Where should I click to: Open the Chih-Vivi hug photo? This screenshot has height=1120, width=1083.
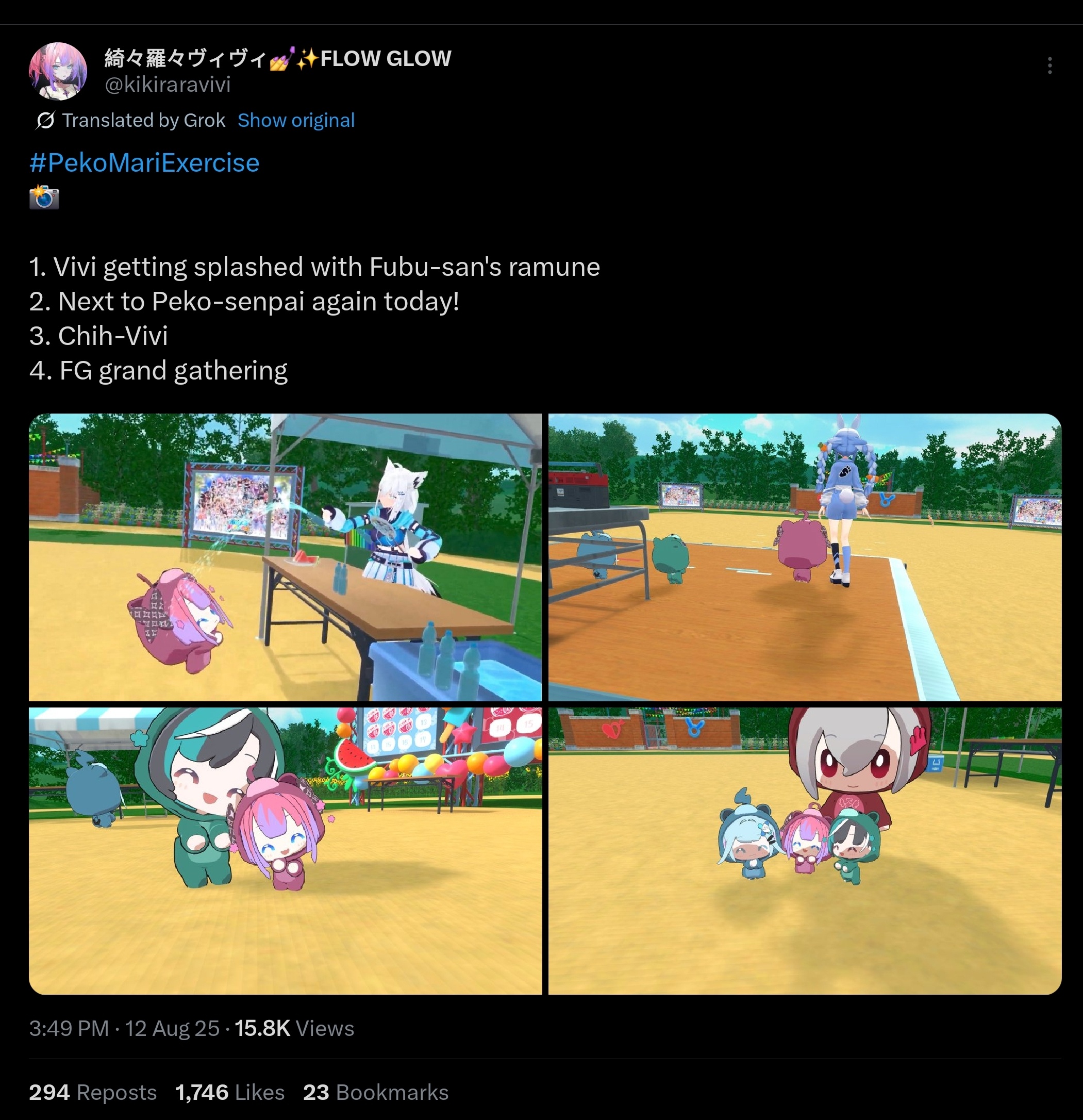point(285,851)
